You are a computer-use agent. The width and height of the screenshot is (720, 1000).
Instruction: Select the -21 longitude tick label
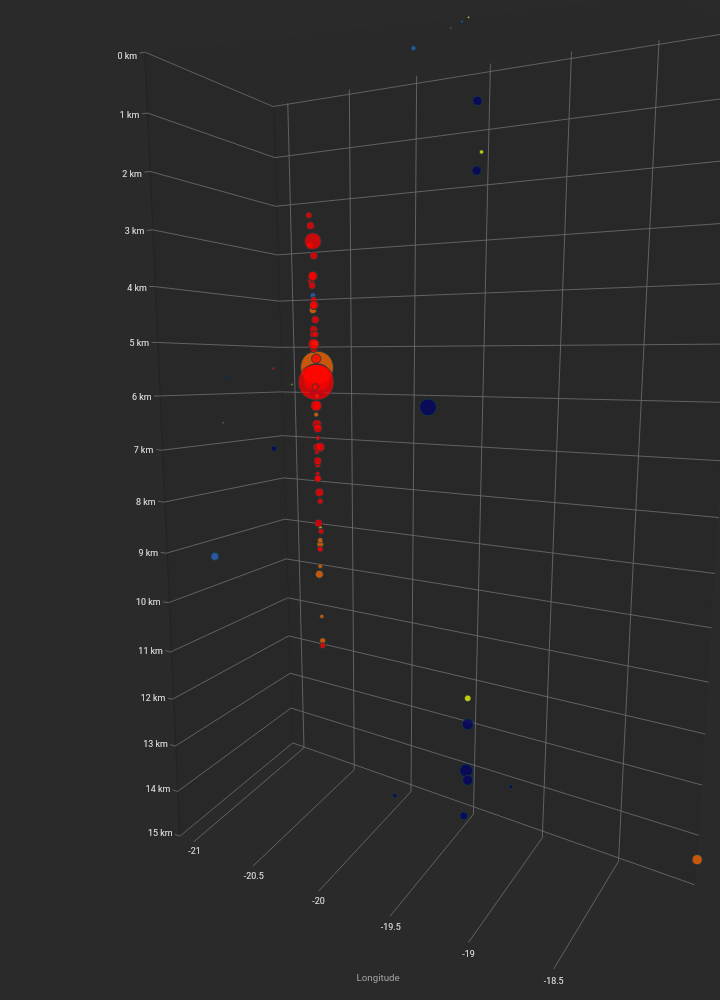click(x=194, y=851)
